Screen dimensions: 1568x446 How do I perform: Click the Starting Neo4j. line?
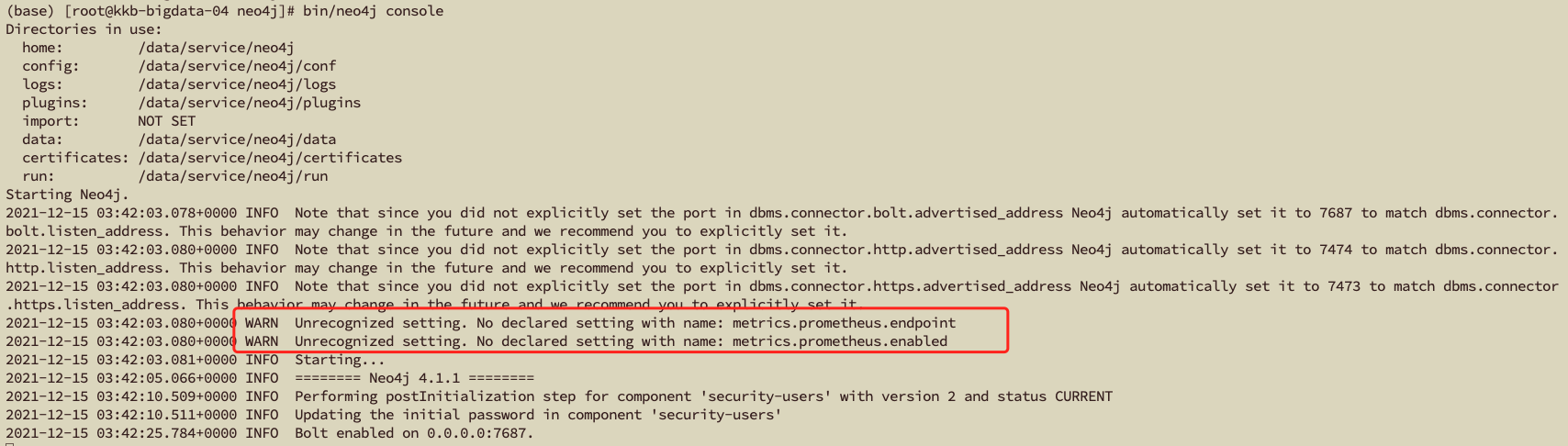point(68,195)
